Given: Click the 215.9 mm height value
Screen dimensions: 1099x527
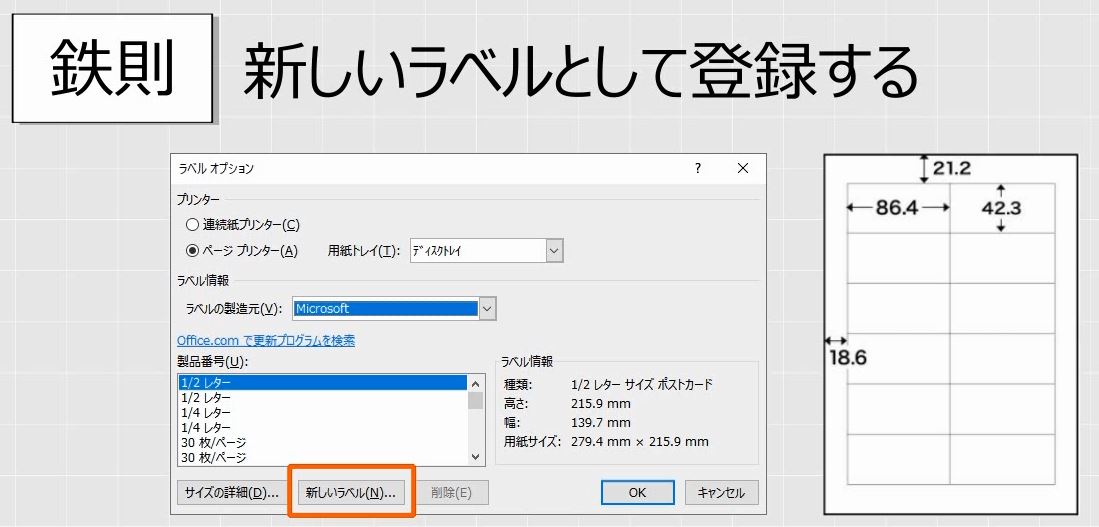Looking at the screenshot, I should click(601, 404).
